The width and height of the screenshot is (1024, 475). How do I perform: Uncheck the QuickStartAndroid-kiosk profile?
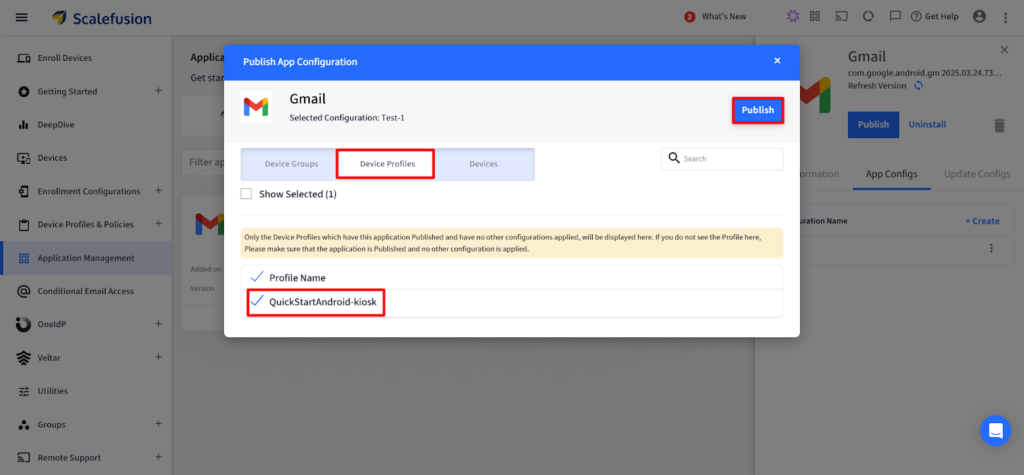[257, 302]
